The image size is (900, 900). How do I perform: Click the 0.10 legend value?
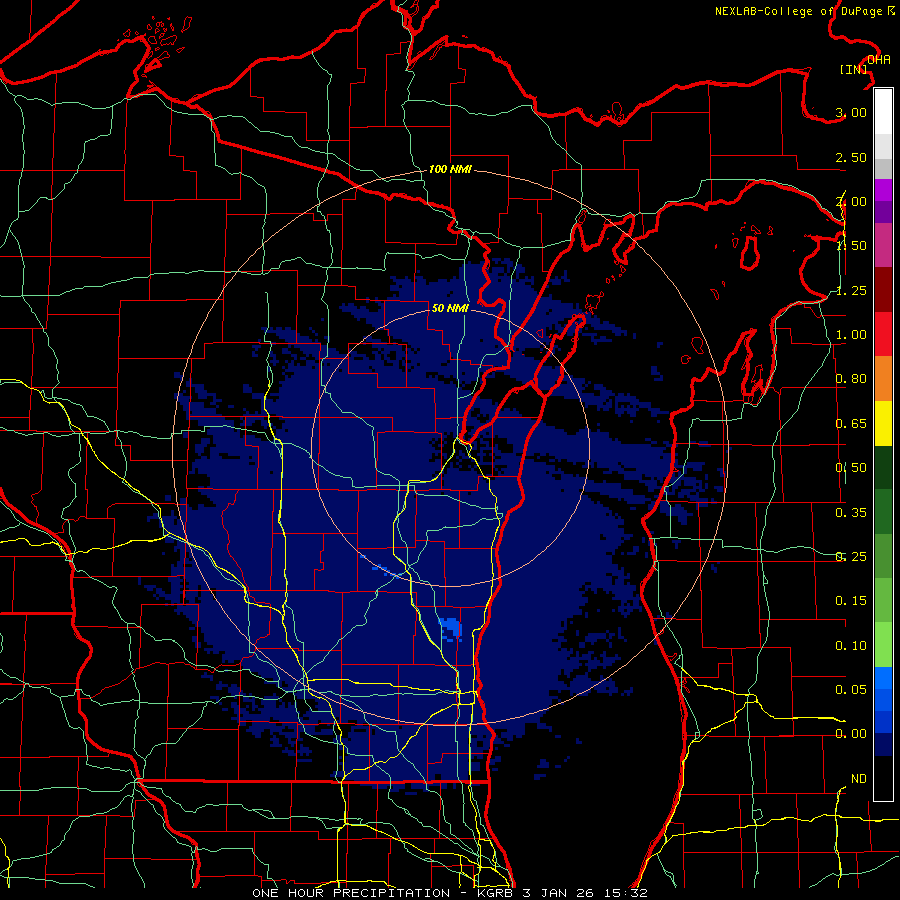coord(851,646)
